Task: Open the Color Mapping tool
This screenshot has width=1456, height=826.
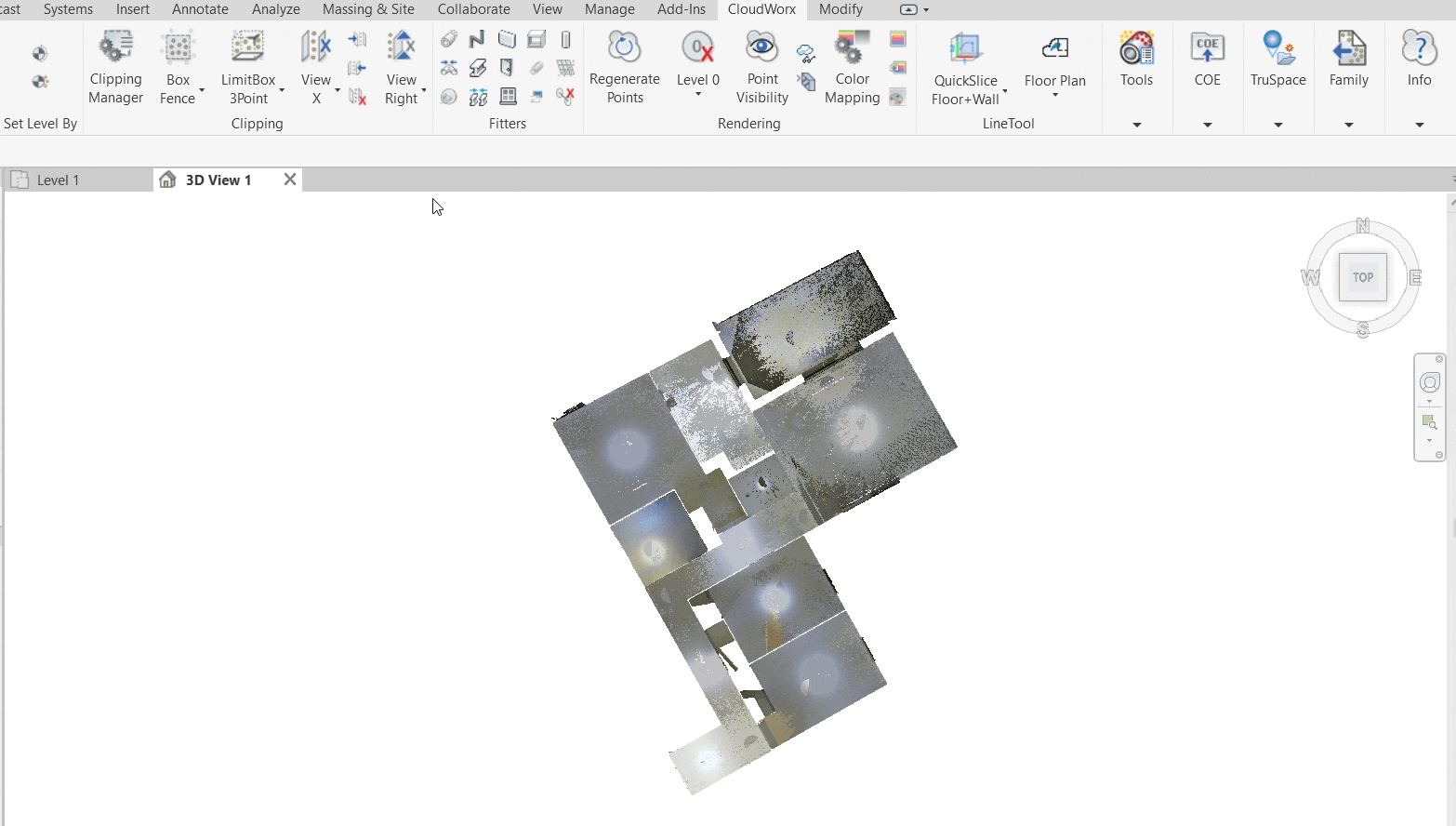Action: coord(852,67)
